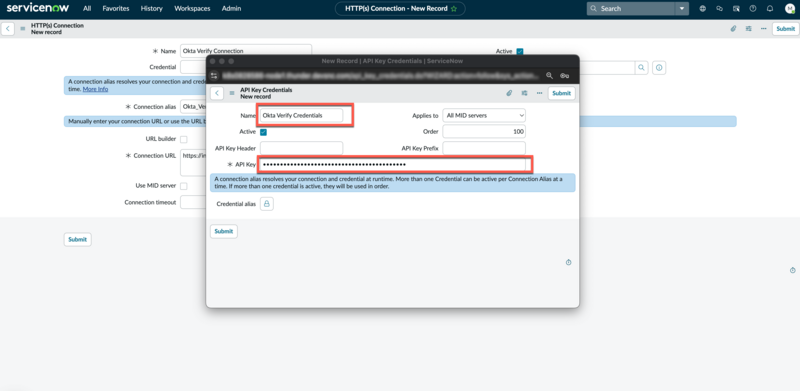800x391 pixels.
Task: Open the Workspaces menu
Action: click(192, 9)
